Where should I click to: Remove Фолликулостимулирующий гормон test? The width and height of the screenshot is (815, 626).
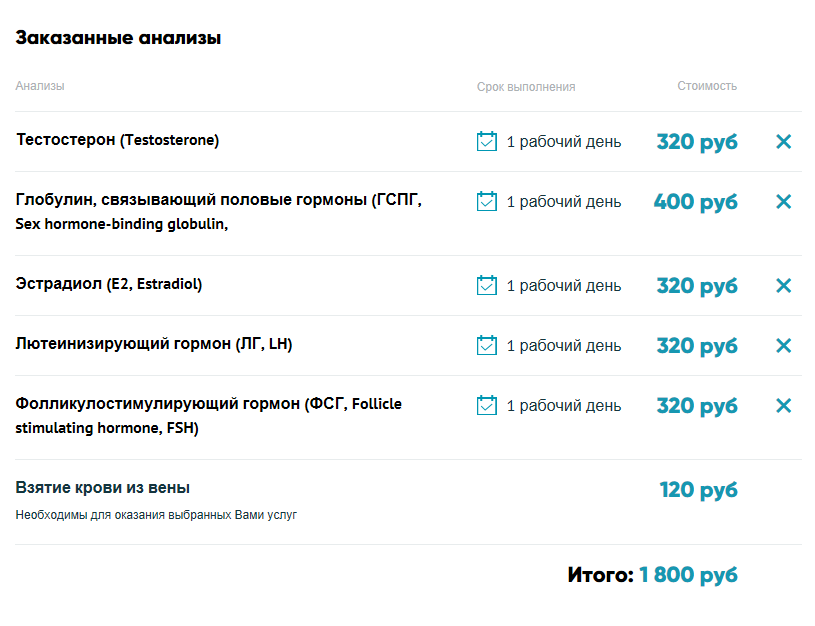[x=783, y=406]
